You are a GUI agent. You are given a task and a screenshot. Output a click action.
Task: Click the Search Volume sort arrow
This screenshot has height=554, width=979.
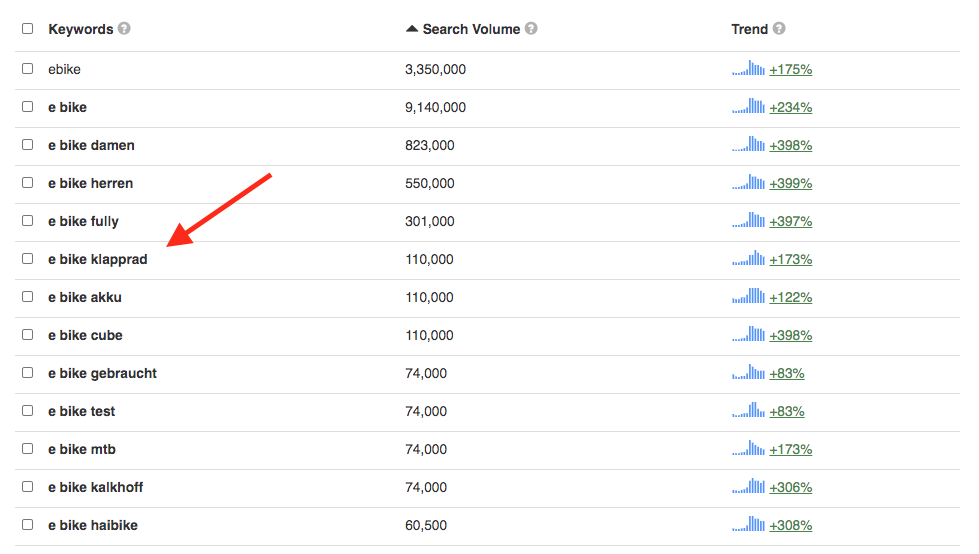(x=411, y=29)
